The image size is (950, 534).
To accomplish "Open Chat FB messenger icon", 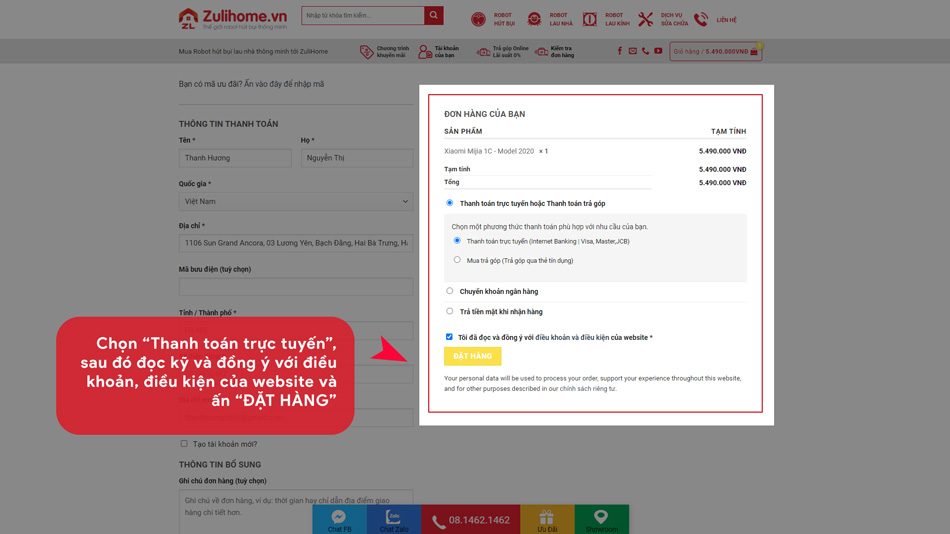I will coord(339,518).
